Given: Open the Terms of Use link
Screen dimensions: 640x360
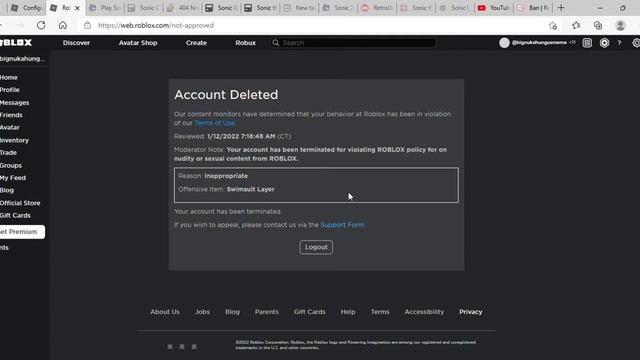Looking at the screenshot, I should click(215, 122).
